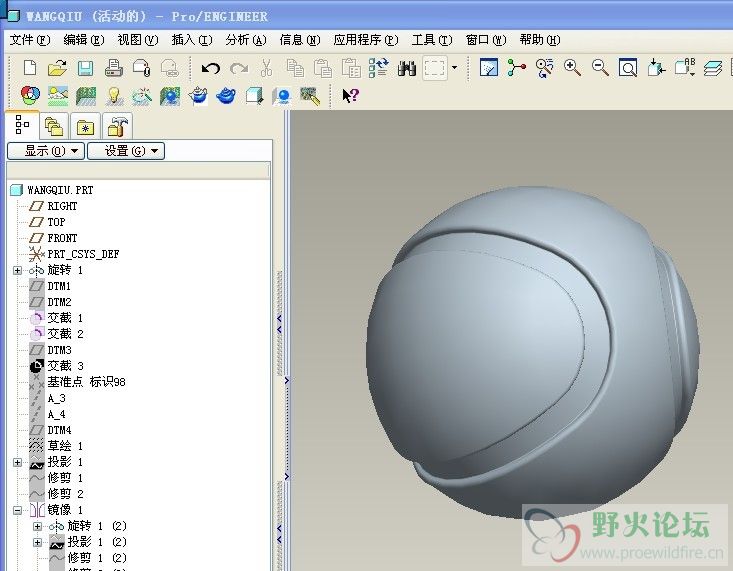Cut selection with the scissors icon
Image resolution: width=733 pixels, height=571 pixels.
266,68
